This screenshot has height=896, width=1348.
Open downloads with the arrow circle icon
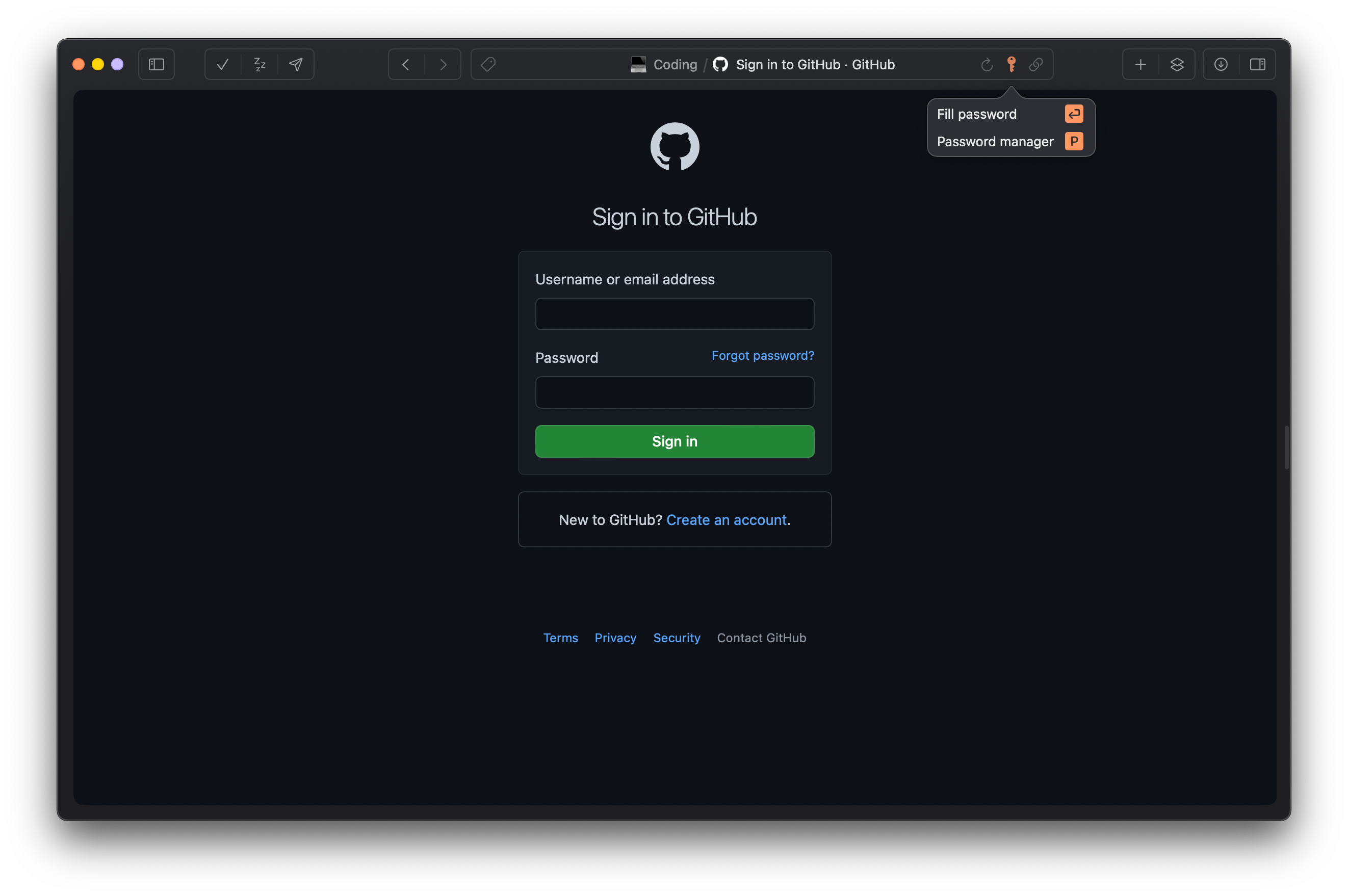(x=1221, y=65)
